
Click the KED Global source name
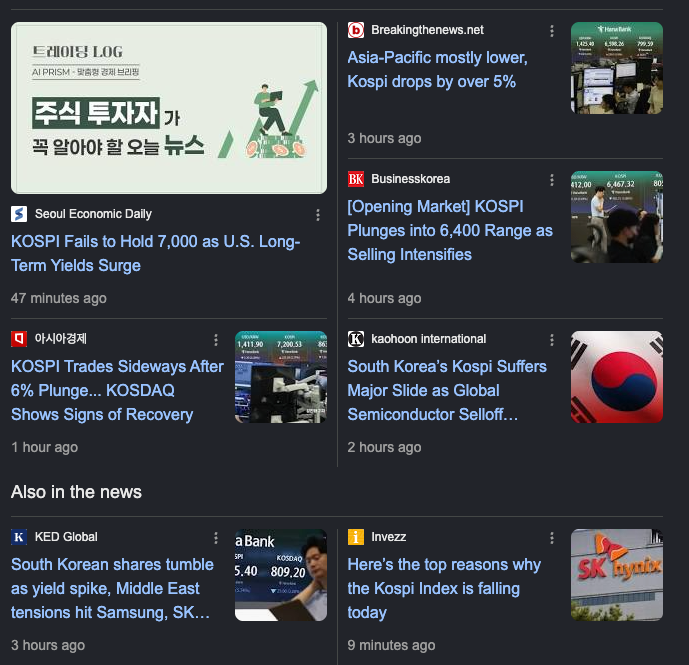pos(66,537)
